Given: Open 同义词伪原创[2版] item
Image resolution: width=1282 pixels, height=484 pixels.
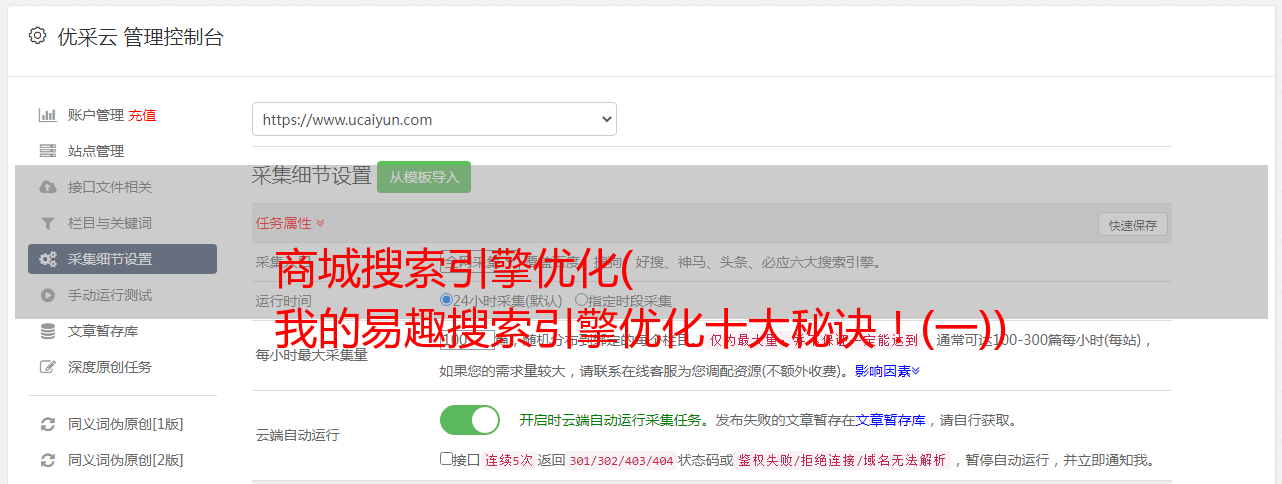Looking at the screenshot, I should click(x=126, y=460).
